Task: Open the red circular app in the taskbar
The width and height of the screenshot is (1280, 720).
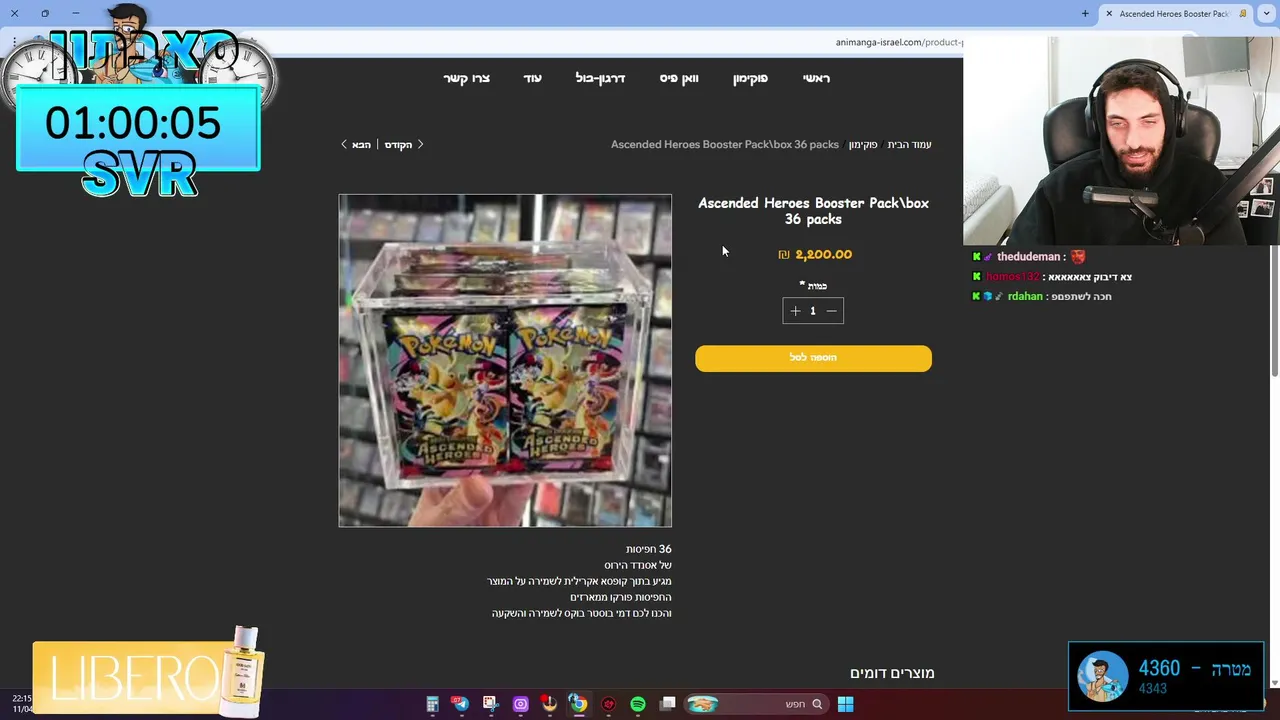Action: coord(608,704)
